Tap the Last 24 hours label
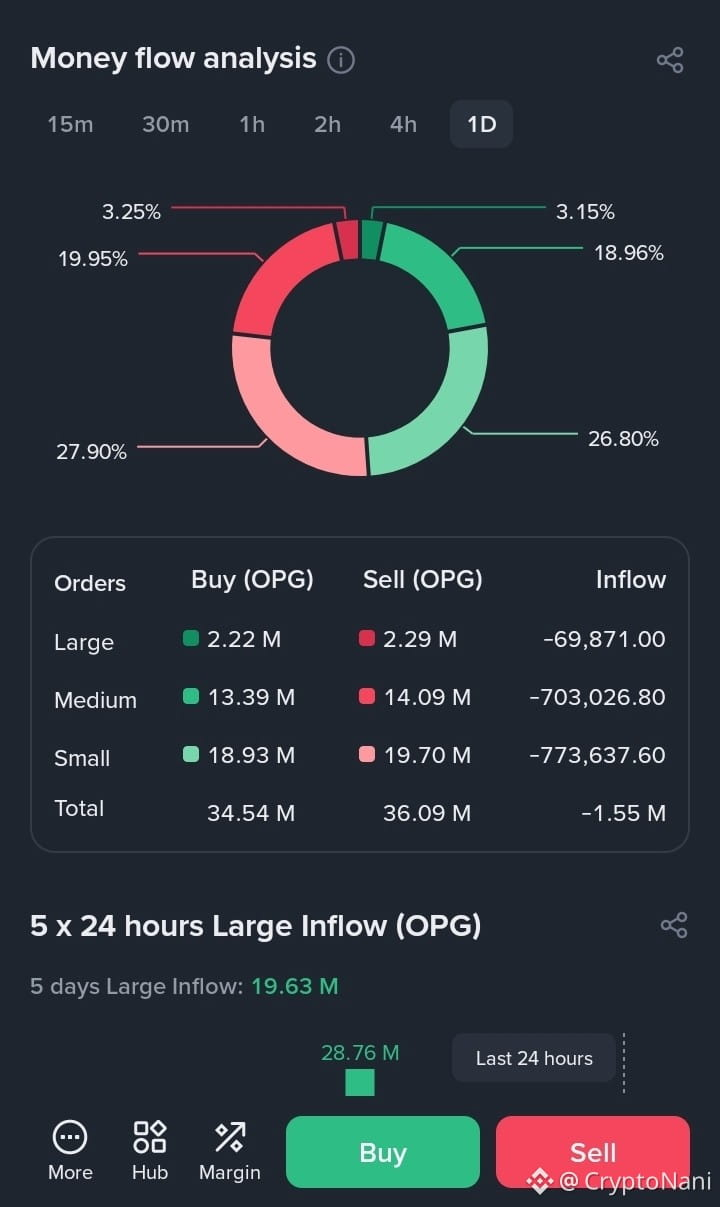 pos(534,1058)
